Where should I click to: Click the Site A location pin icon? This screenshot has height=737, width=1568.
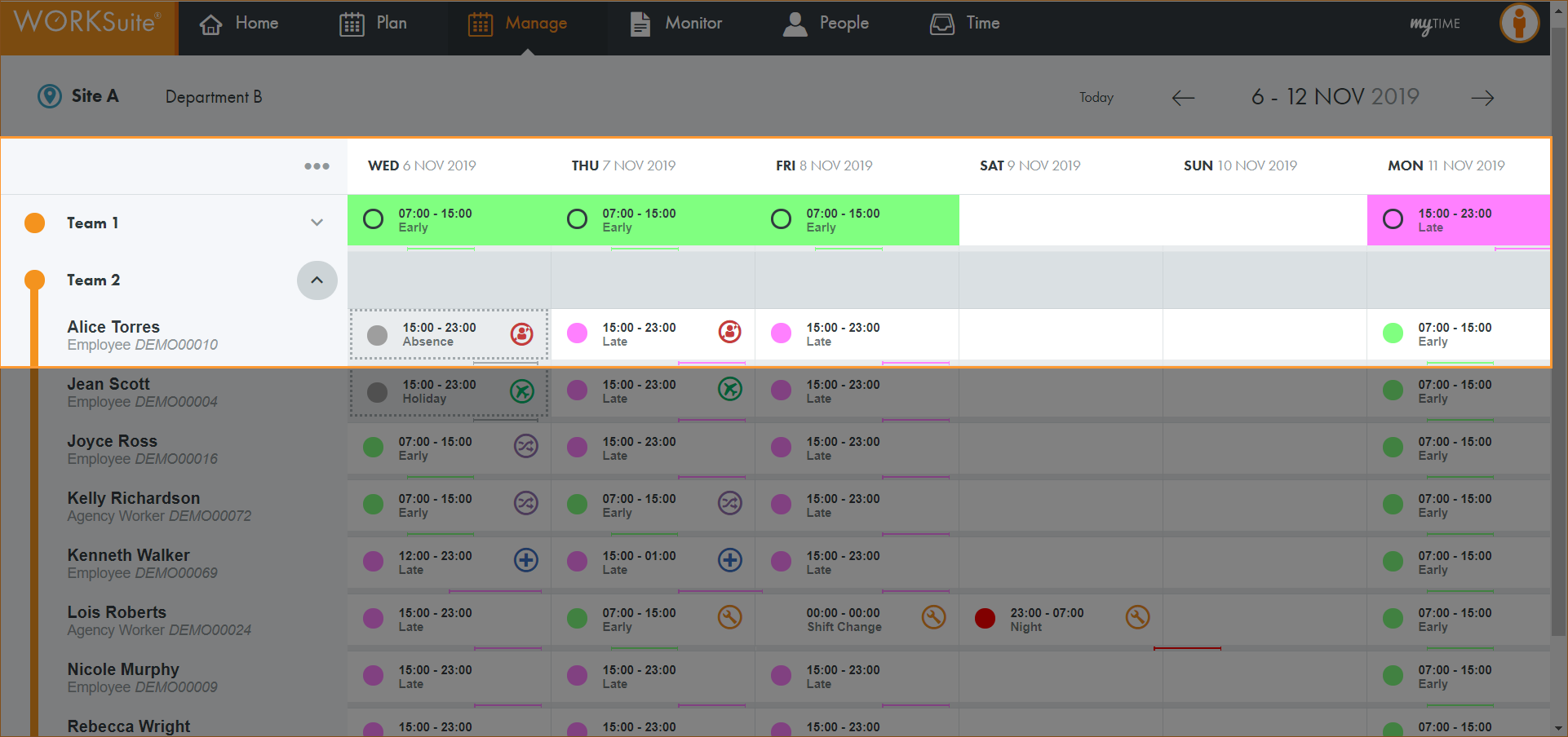(x=50, y=96)
